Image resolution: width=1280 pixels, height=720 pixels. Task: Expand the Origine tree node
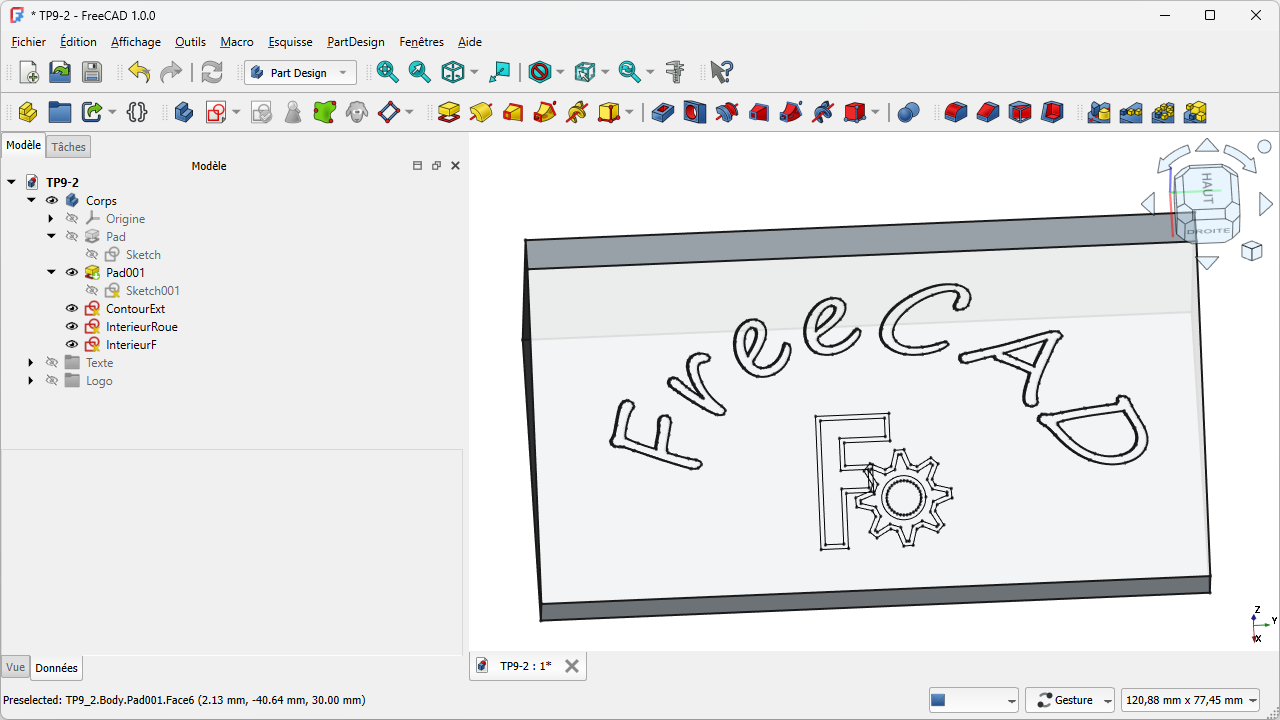pyautogui.click(x=51, y=219)
